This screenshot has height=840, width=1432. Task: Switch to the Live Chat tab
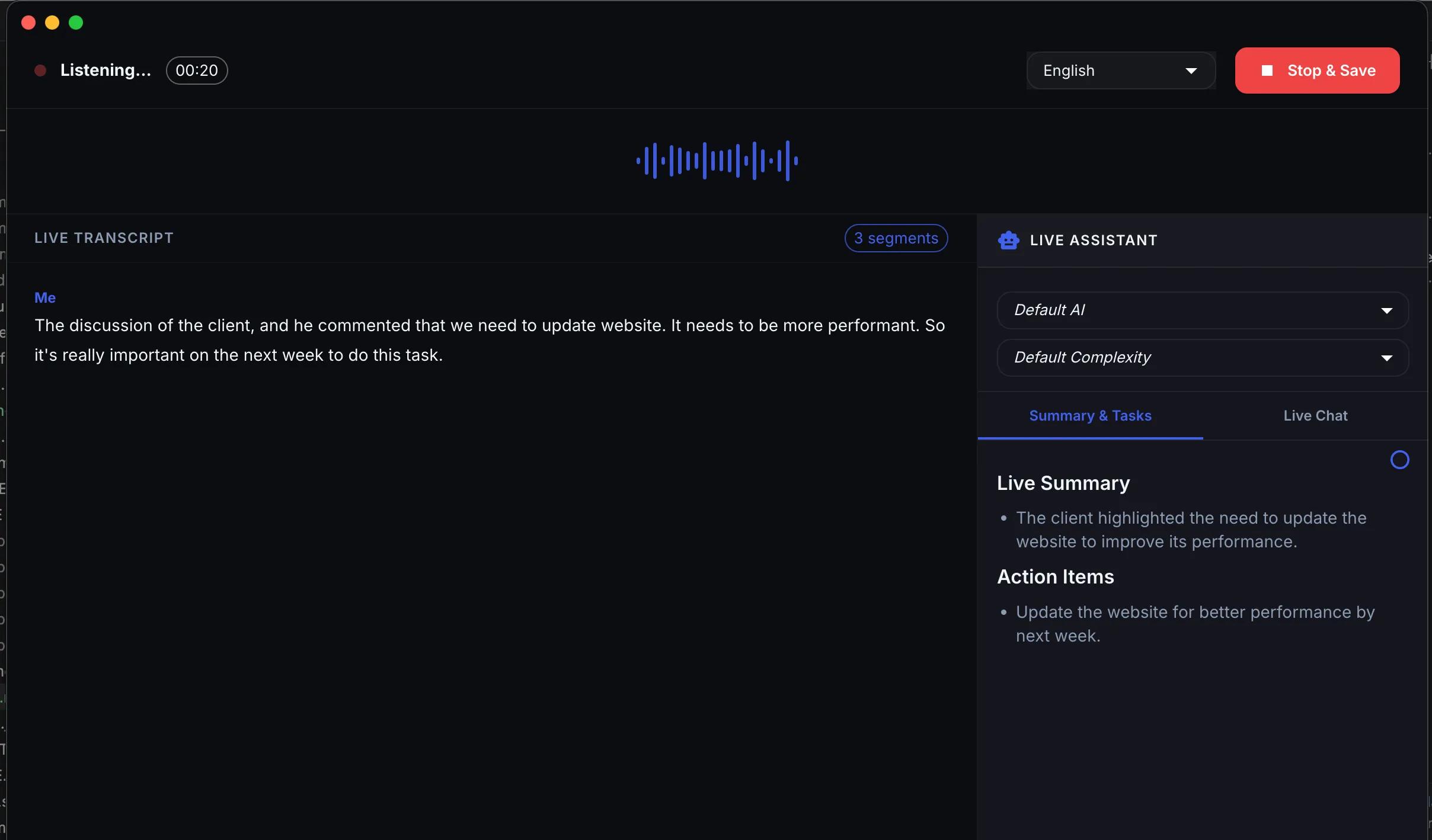tap(1315, 415)
